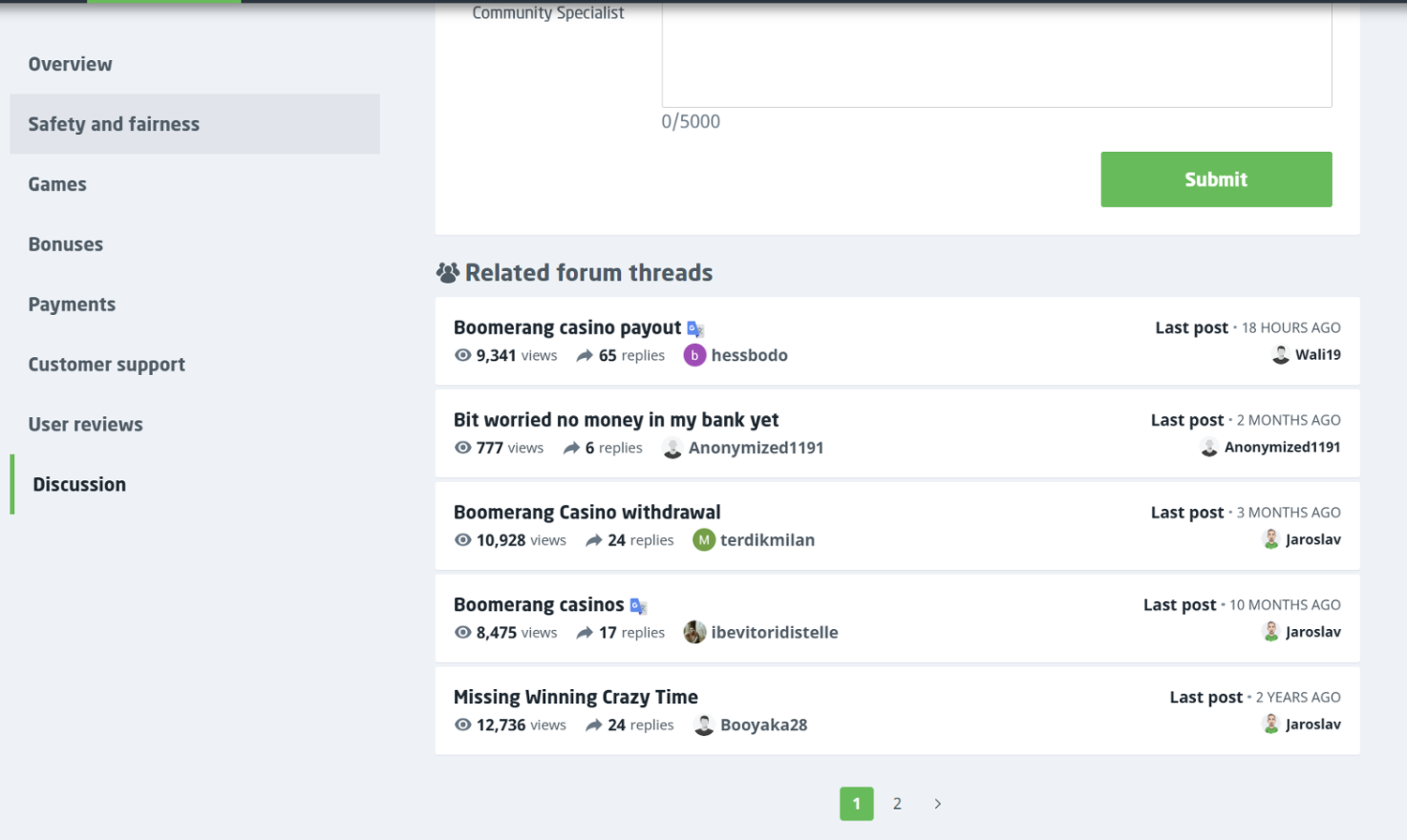Click Wali19's avatar in last post

pos(1280,354)
